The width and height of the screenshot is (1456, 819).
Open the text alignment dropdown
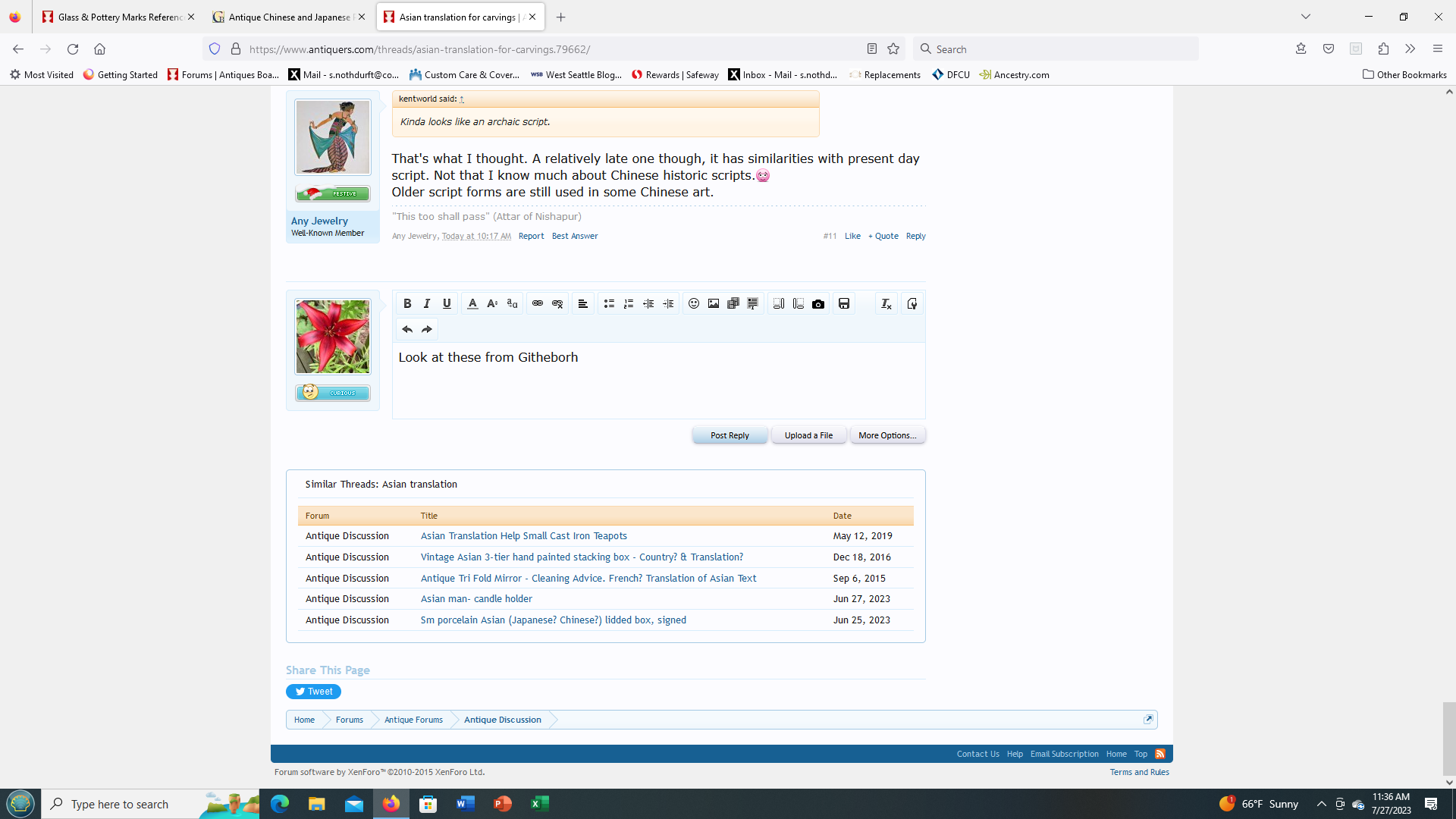[582, 303]
